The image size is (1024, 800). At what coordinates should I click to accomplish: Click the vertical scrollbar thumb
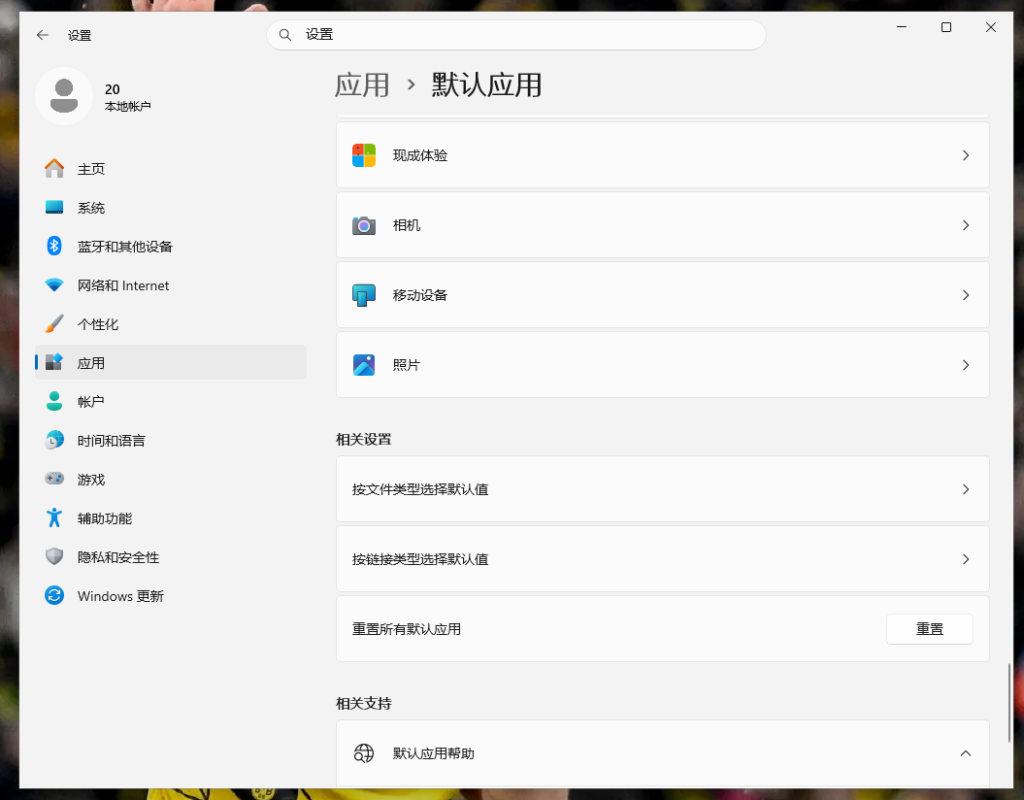(x=1010, y=703)
